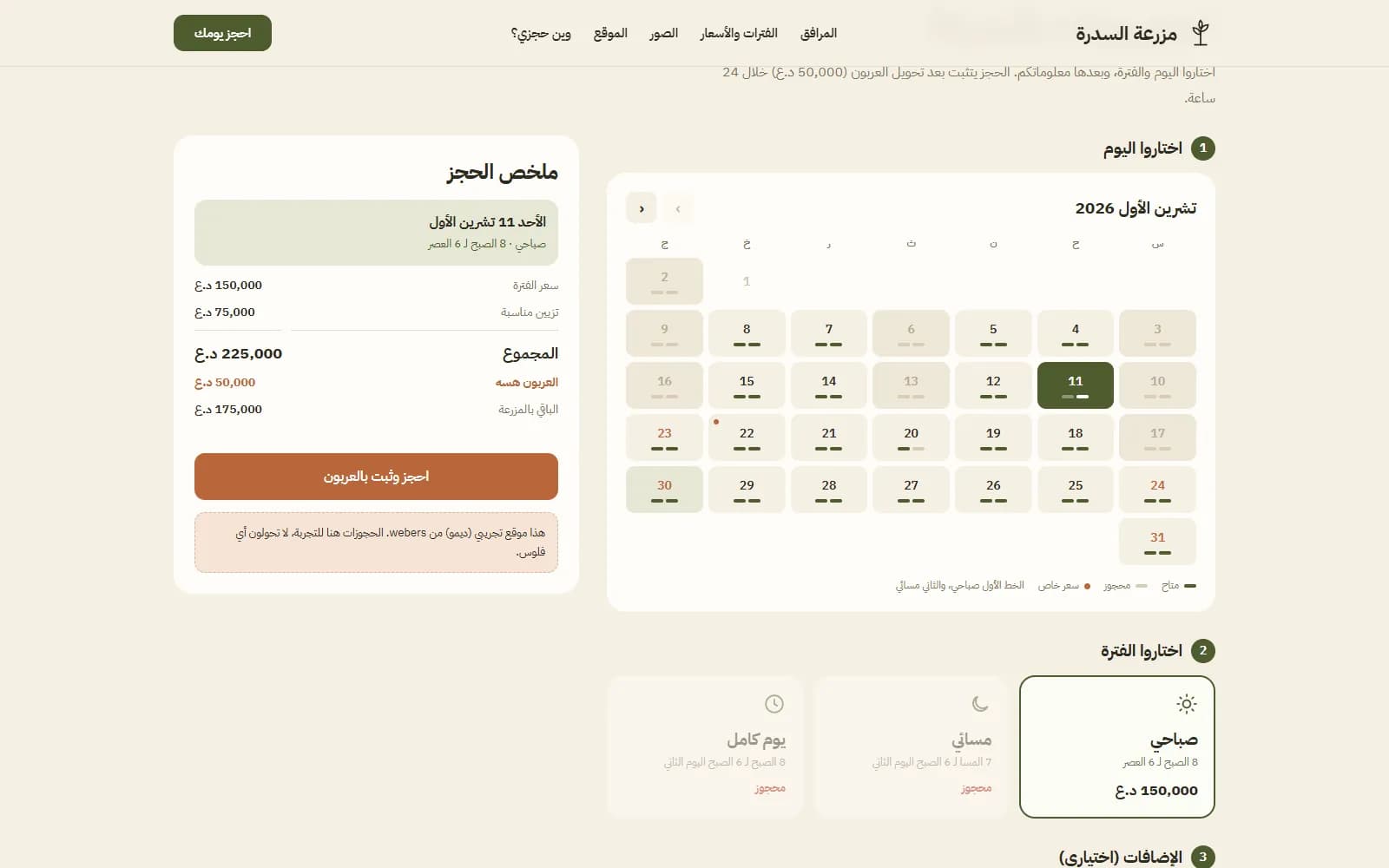
Task: Click احجز وثبت بالعربون button
Action: pos(376,477)
